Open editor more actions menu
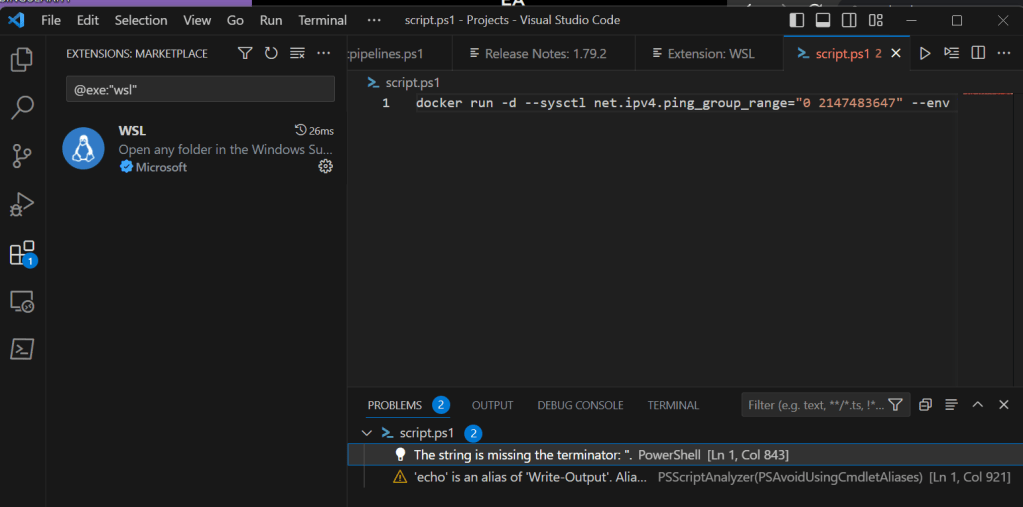Screen dimensions: 1023x507 coord(1004,54)
